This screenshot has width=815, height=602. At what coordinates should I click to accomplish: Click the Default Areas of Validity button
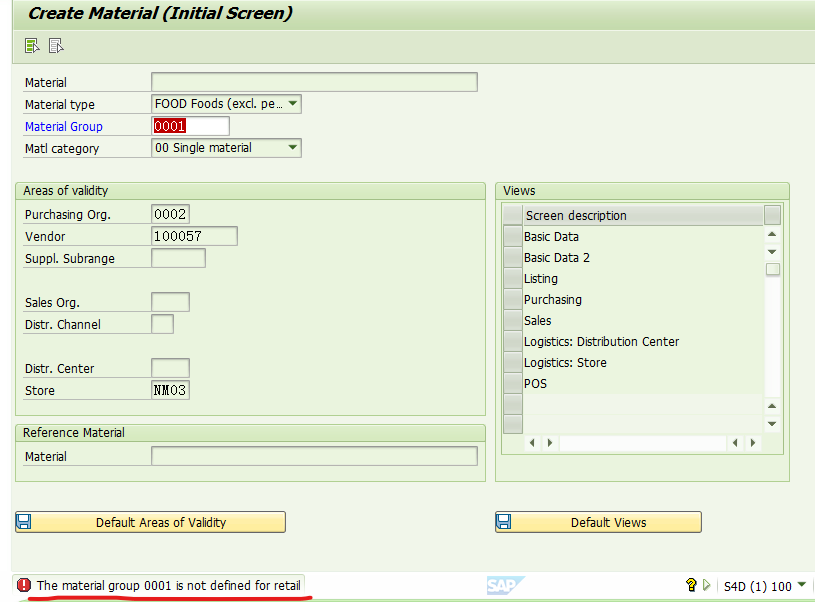(150, 522)
